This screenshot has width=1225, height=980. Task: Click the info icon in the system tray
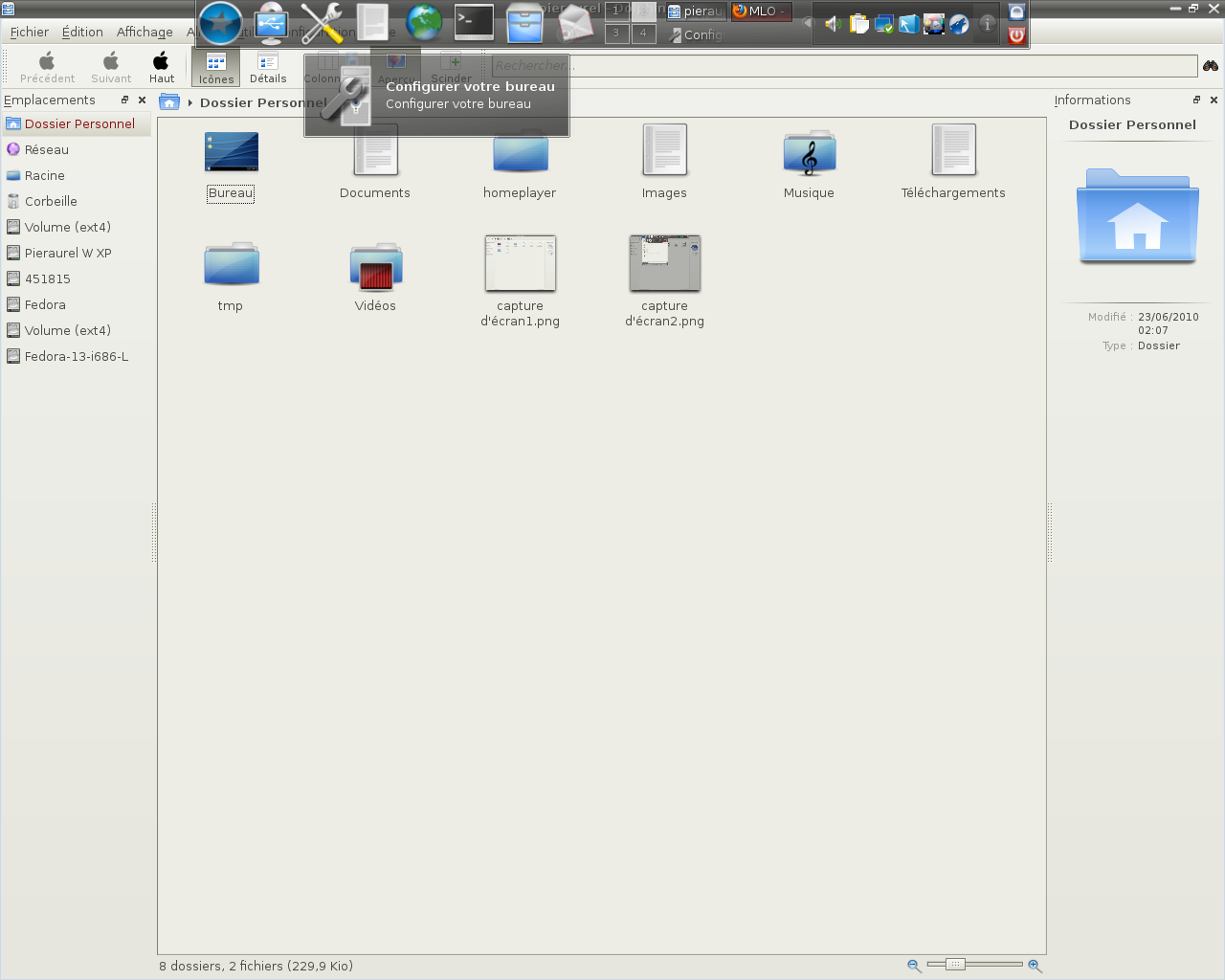pyautogui.click(x=987, y=24)
